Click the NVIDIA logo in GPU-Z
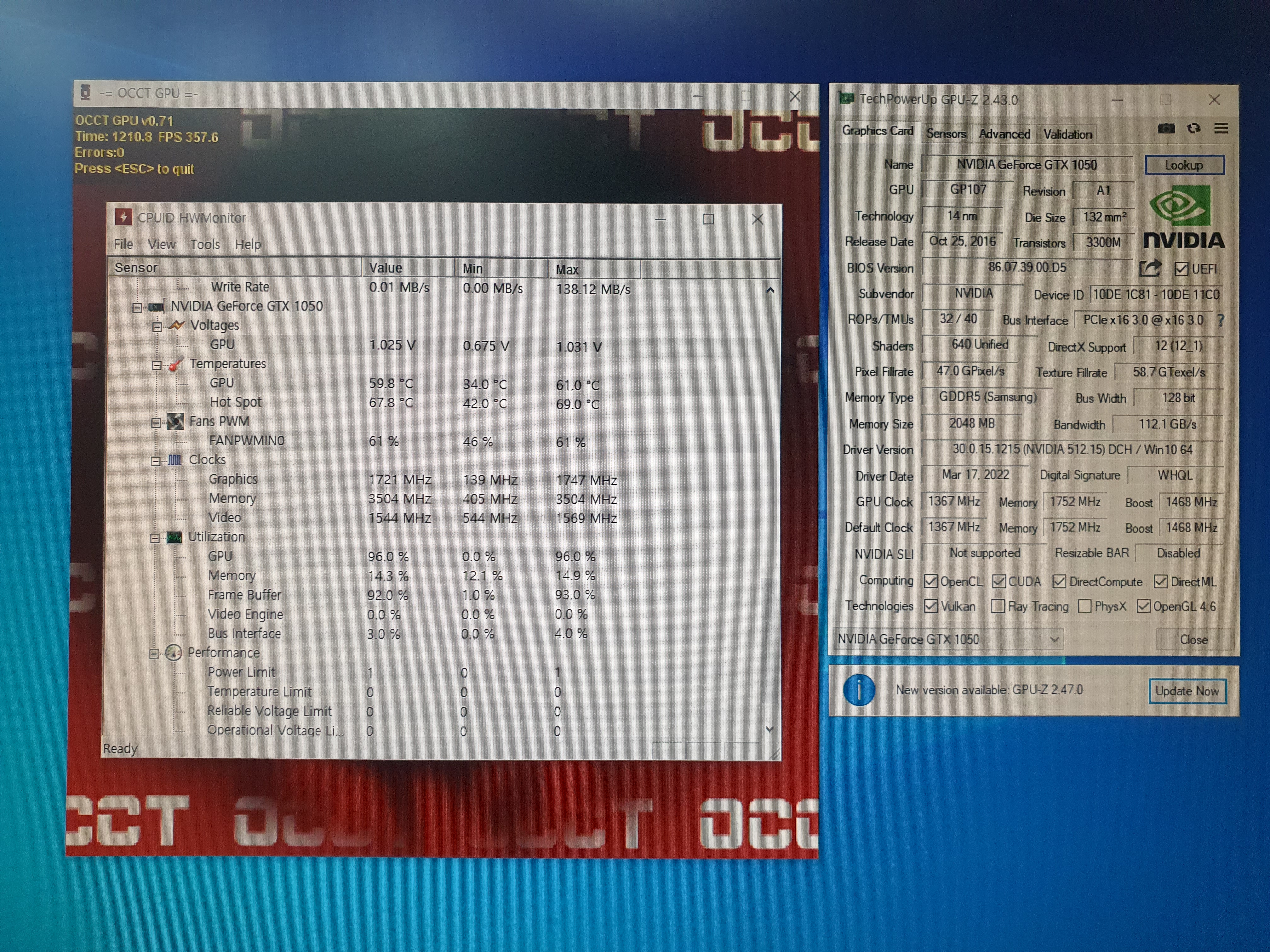The height and width of the screenshot is (952, 1270). 1183,218
